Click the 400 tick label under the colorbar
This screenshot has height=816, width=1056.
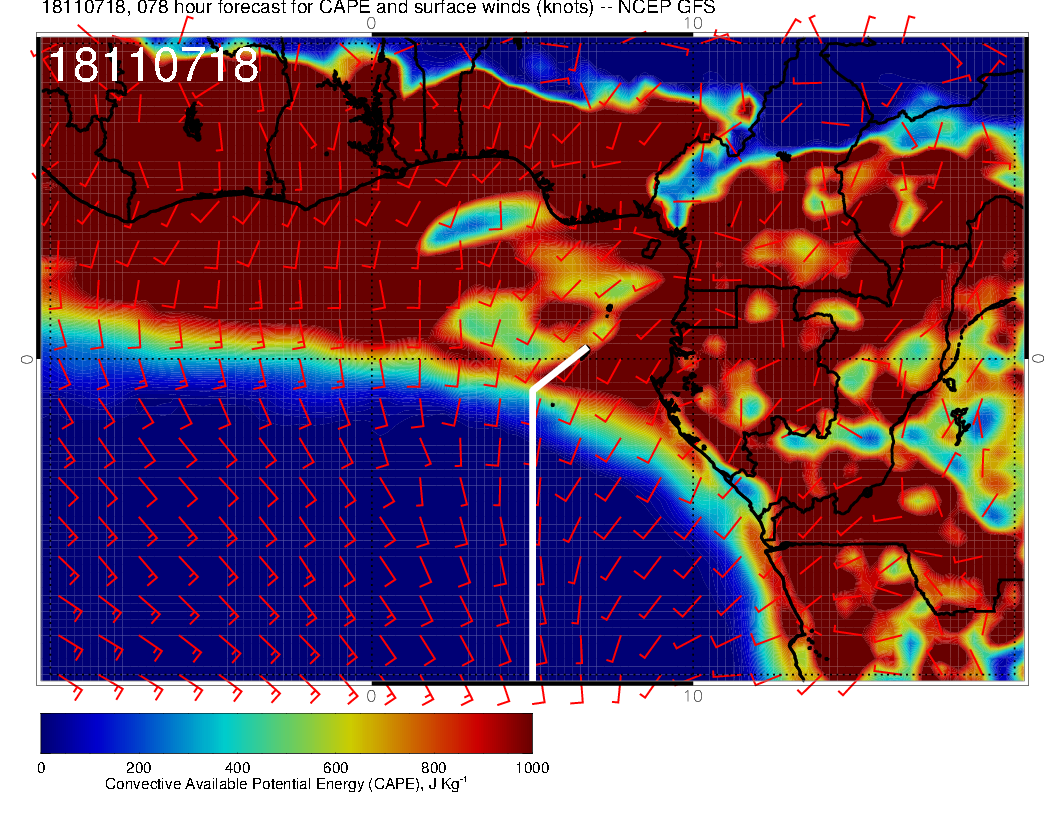[236, 768]
